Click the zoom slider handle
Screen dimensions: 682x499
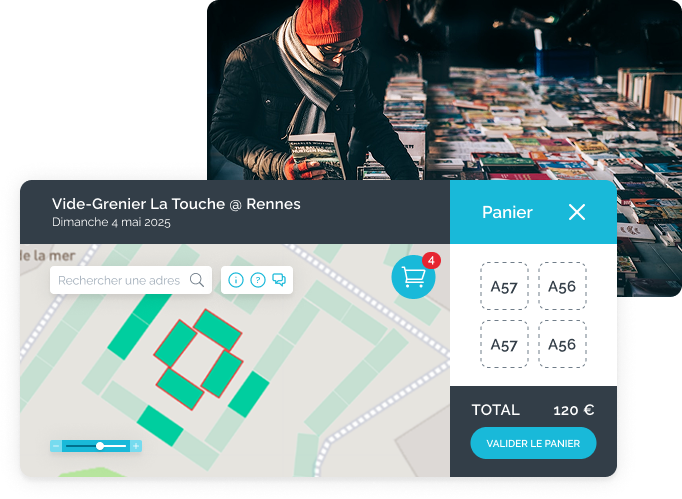point(100,446)
